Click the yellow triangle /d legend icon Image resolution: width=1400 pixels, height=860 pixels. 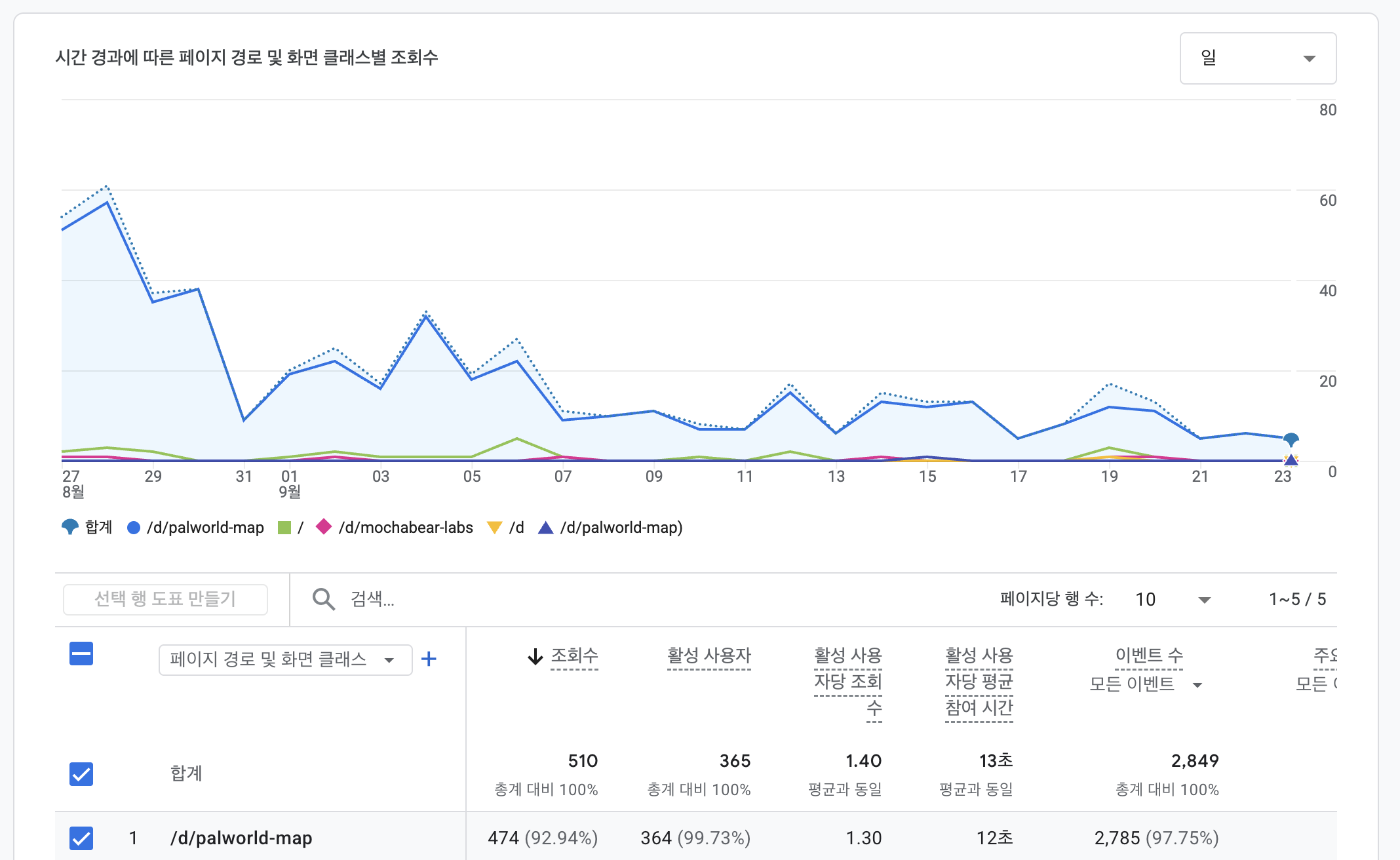495,528
